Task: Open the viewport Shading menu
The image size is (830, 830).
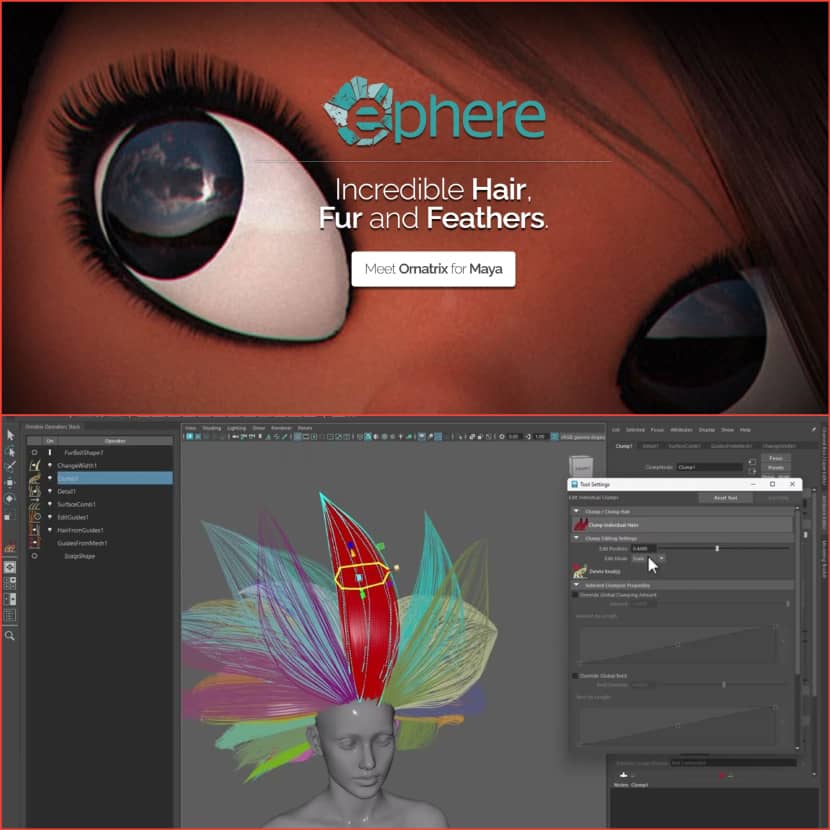Action: tap(212, 428)
